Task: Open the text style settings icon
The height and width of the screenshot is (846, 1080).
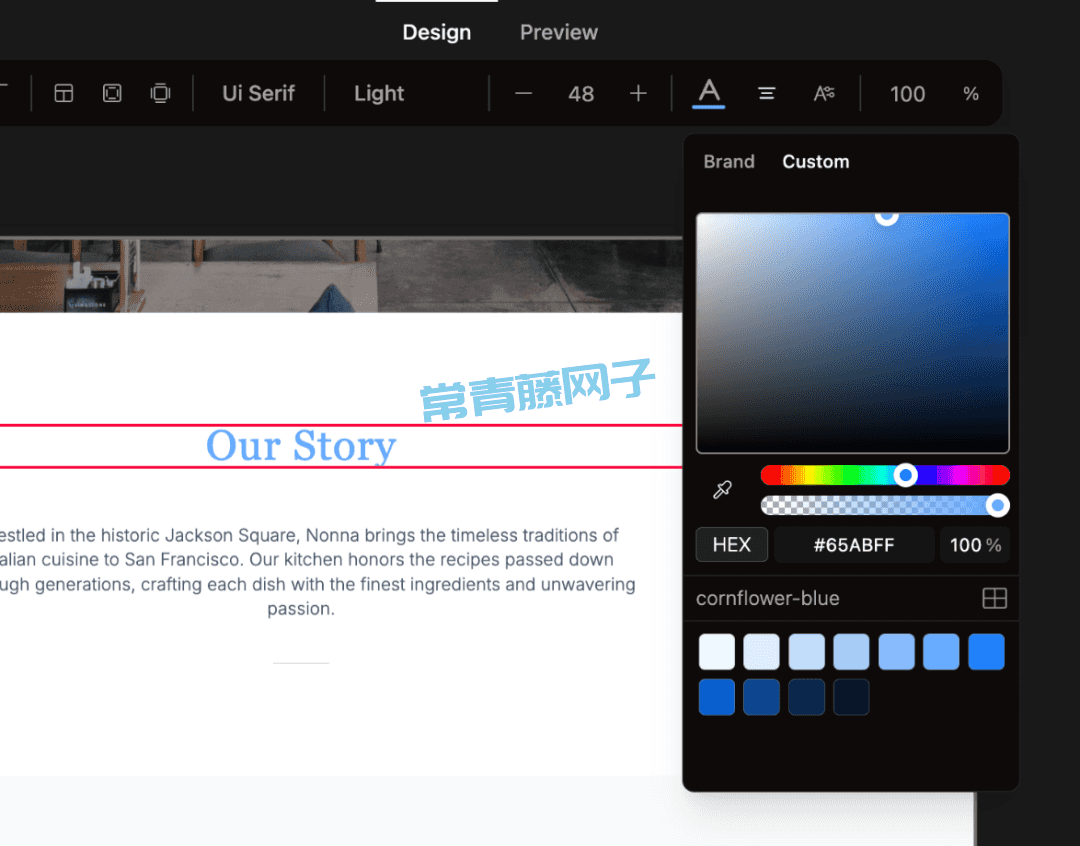Action: pyautogui.click(x=824, y=94)
